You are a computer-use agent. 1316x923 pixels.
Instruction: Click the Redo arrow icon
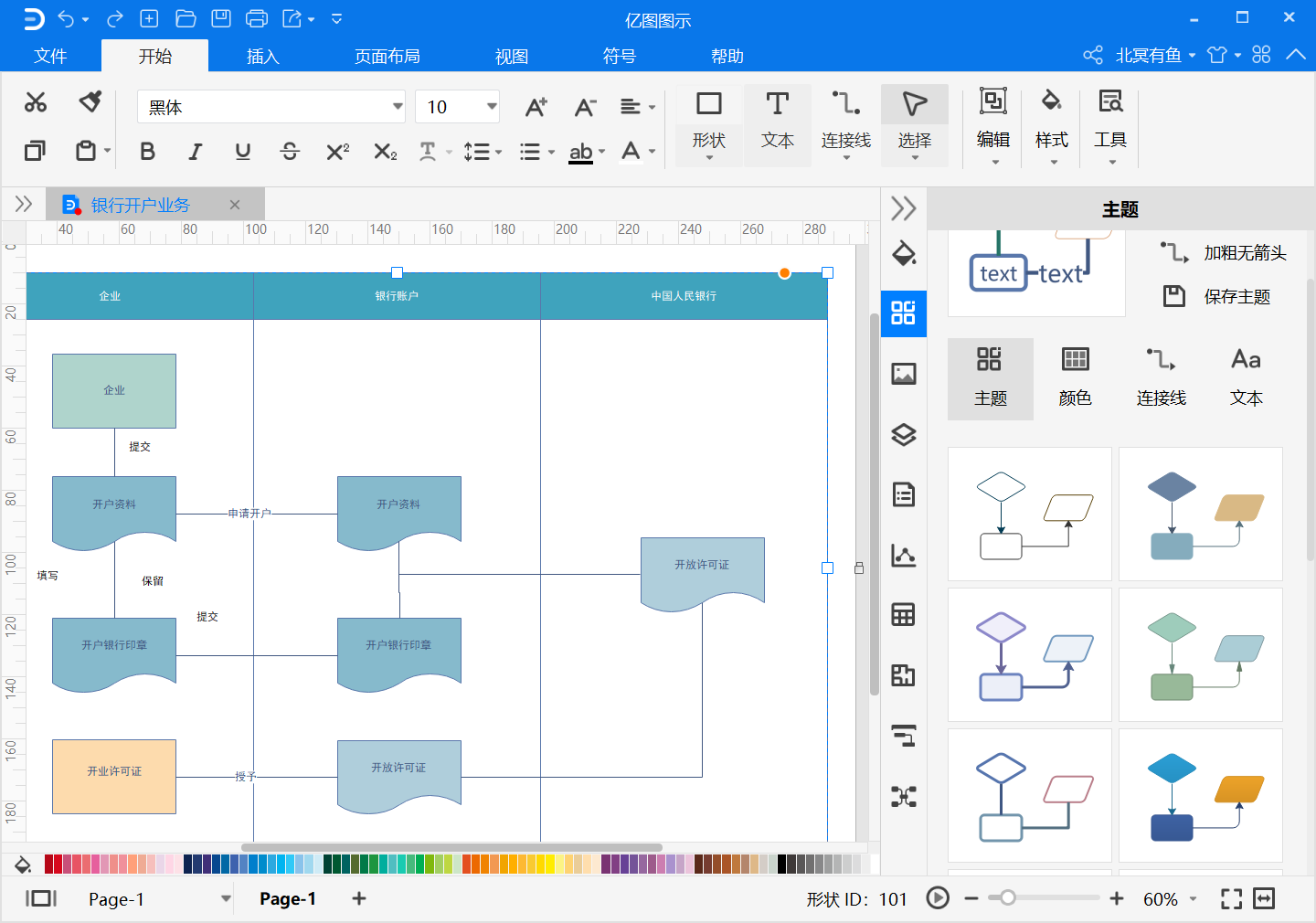coord(114,18)
